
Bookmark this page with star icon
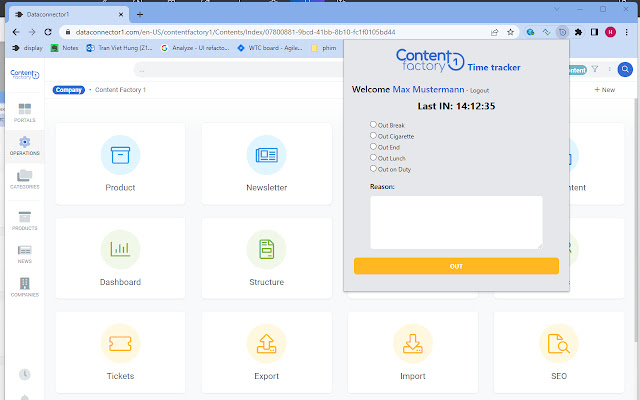click(510, 32)
